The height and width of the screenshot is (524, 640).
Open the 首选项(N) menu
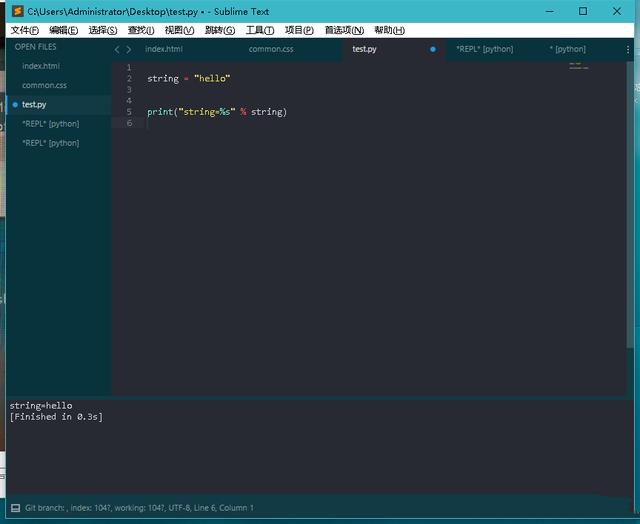coord(344,30)
